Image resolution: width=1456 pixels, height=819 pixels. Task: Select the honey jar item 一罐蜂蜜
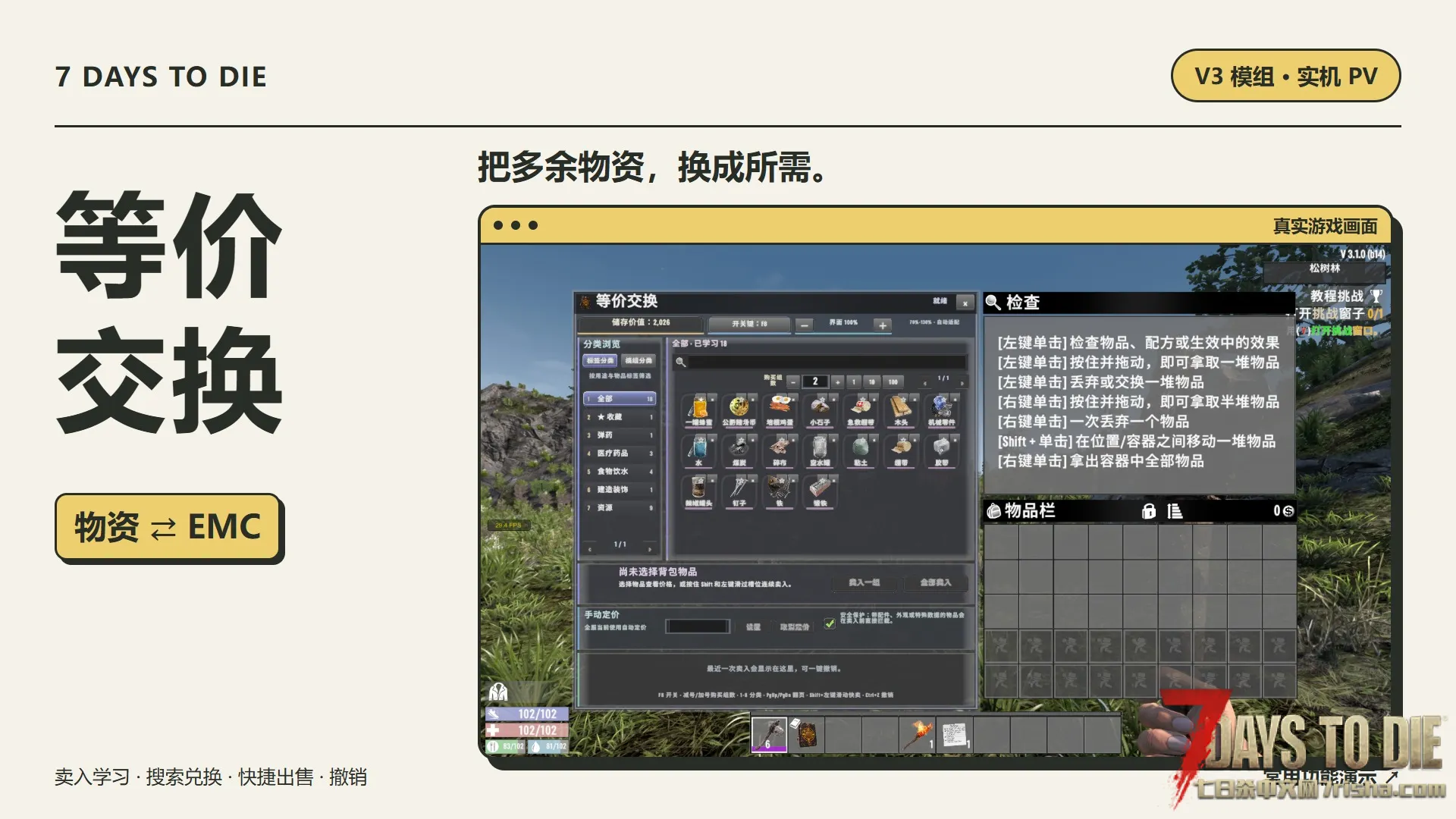[x=698, y=410]
